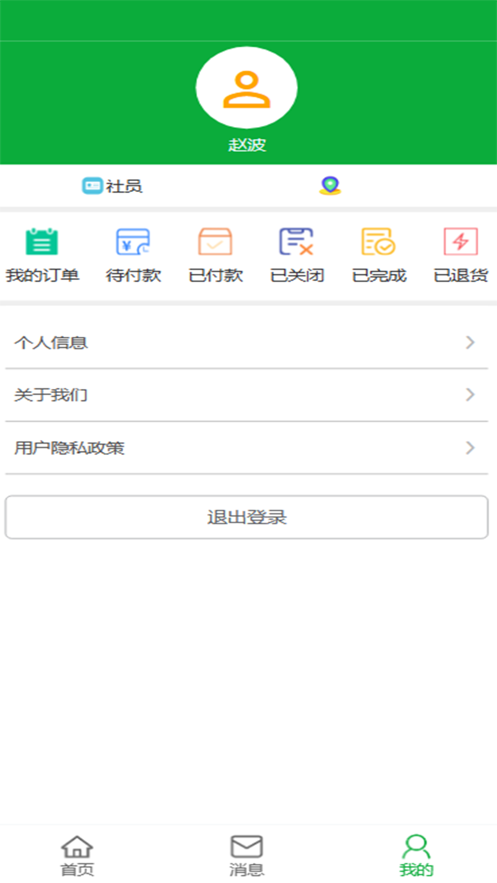Tap the orange user avatar icon
The height and width of the screenshot is (883, 497).
point(247,88)
